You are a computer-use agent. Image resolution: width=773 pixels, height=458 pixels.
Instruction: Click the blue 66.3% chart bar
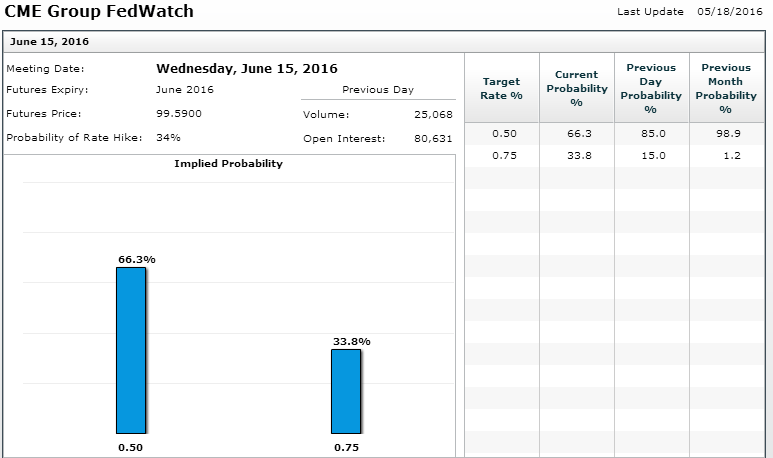(131, 351)
